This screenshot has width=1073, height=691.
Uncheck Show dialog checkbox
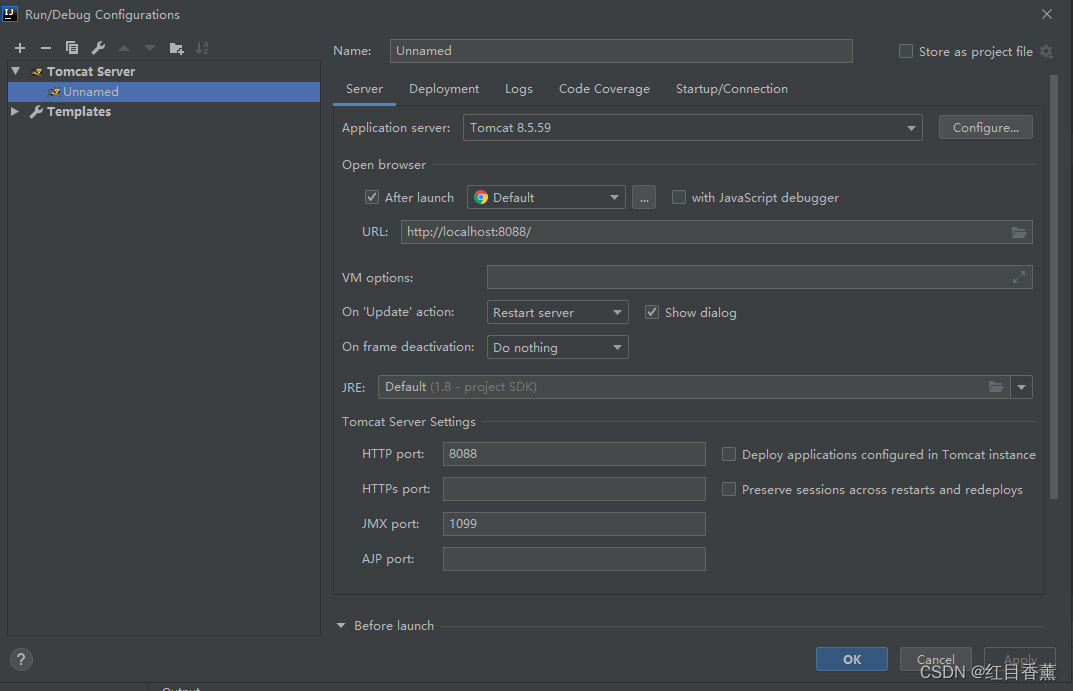(652, 312)
